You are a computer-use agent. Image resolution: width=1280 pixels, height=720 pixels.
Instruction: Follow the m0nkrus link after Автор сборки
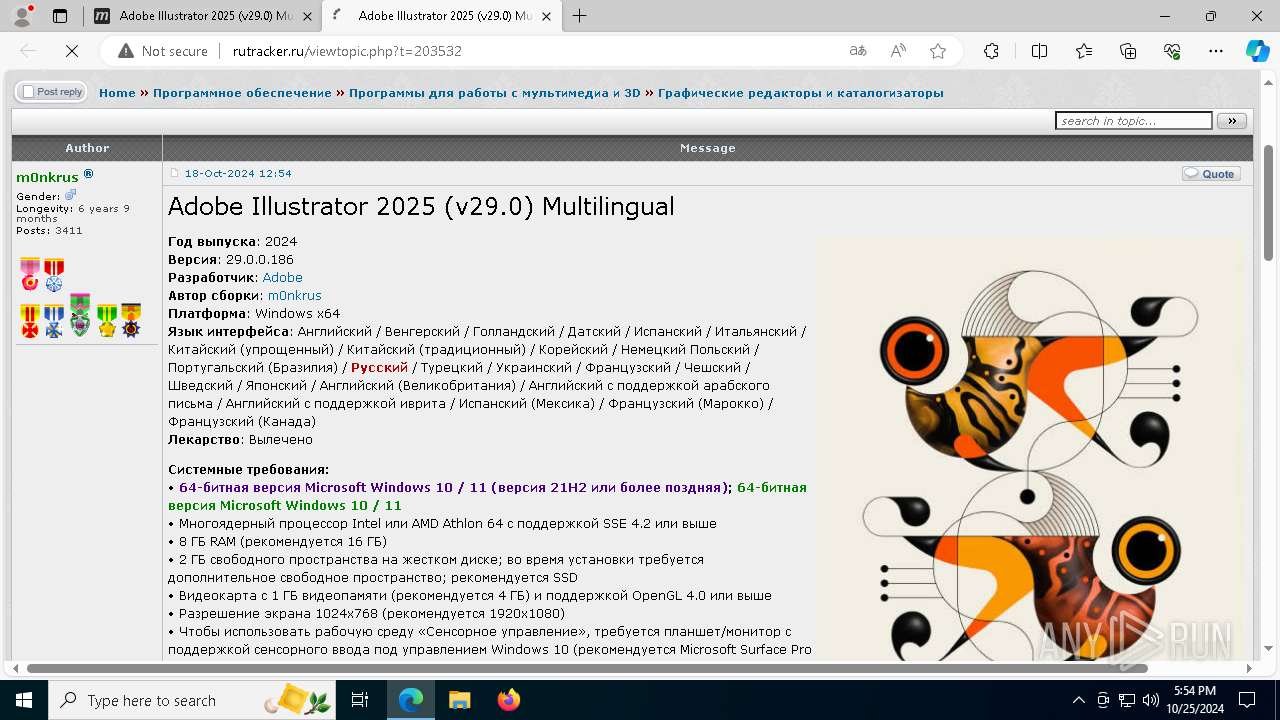295,295
